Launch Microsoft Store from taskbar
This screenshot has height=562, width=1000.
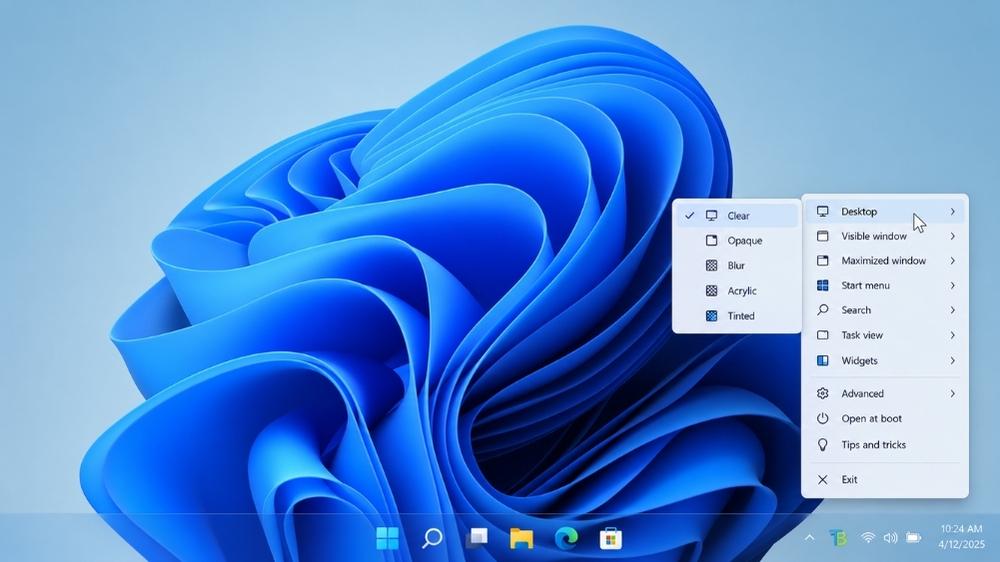tap(610, 538)
